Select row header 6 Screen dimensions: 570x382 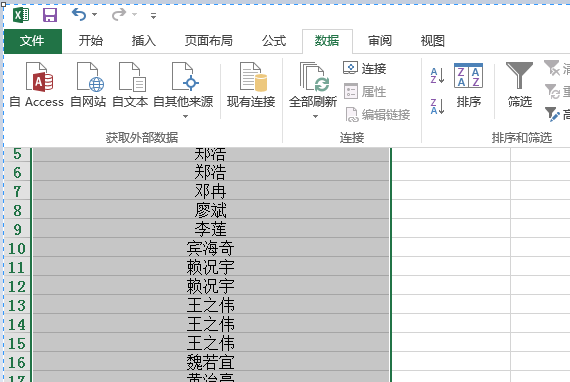17,172
